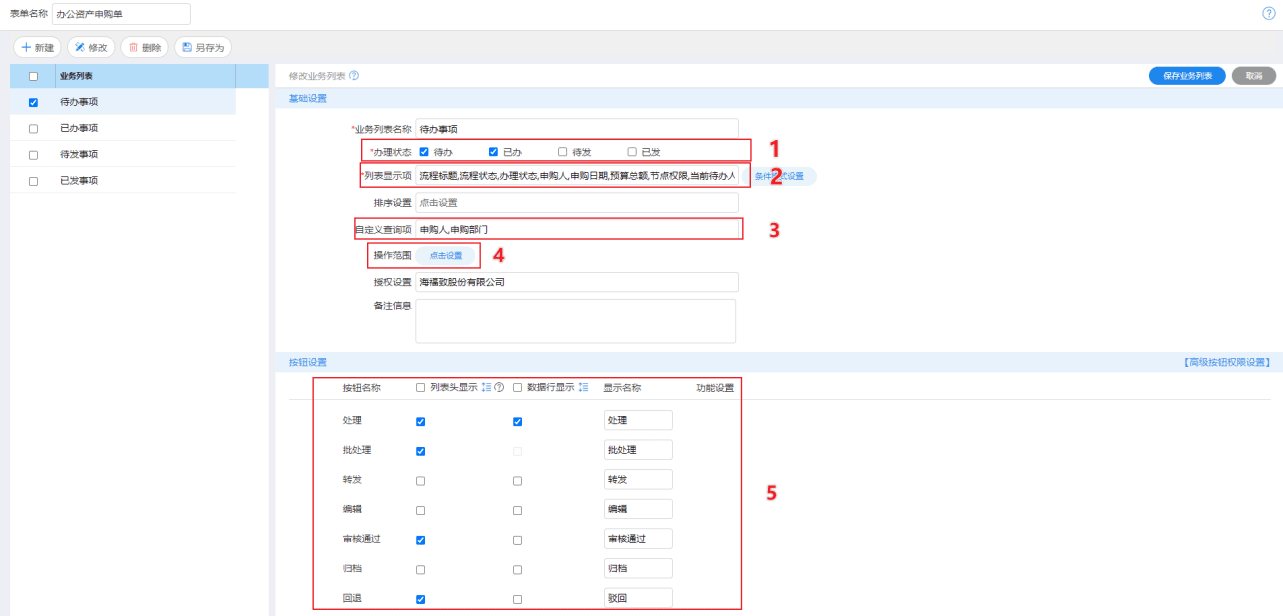Screen dimensions: 1283x616
Task: Check 数据行显示 for 归档 row
Action: point(517,570)
